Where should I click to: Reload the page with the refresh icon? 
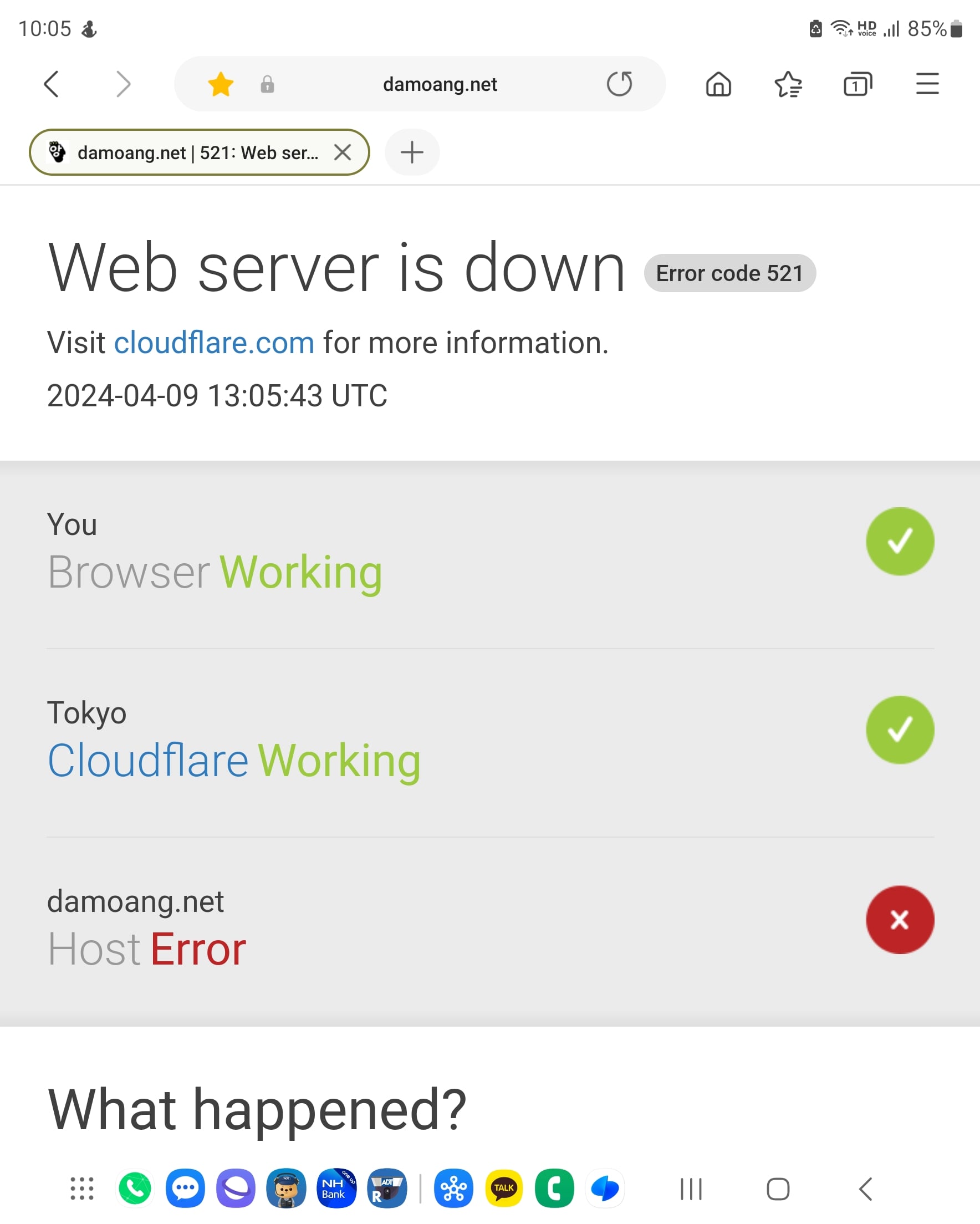pyautogui.click(x=619, y=84)
